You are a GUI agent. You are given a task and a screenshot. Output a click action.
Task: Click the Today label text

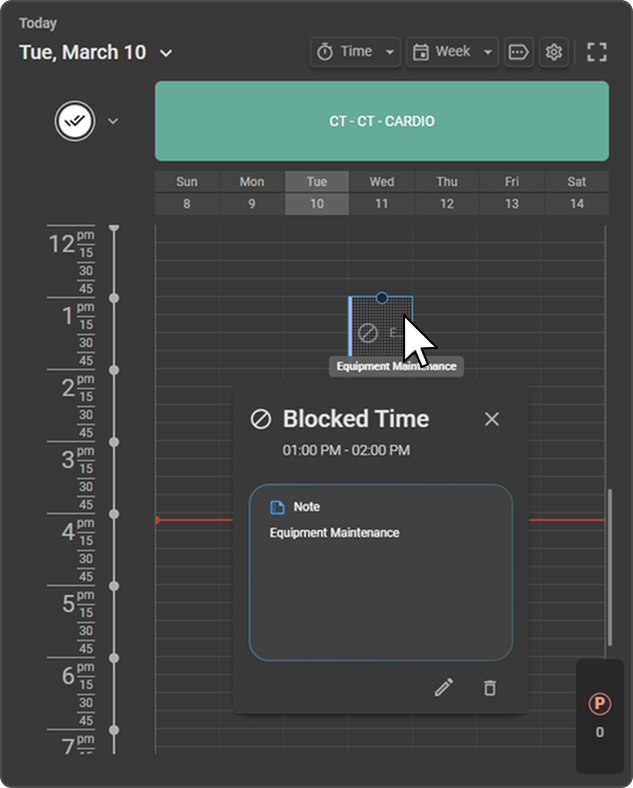coord(38,24)
